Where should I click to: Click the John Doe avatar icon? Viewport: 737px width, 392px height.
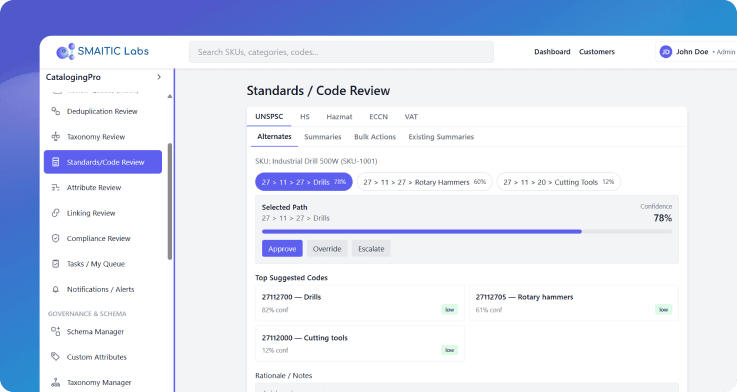click(666, 52)
